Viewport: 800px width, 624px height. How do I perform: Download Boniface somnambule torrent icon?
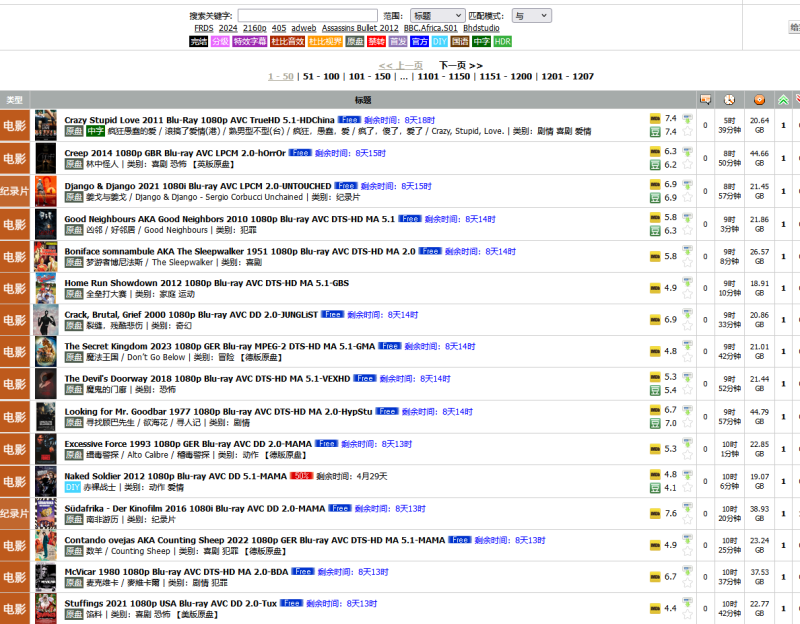[688, 250]
